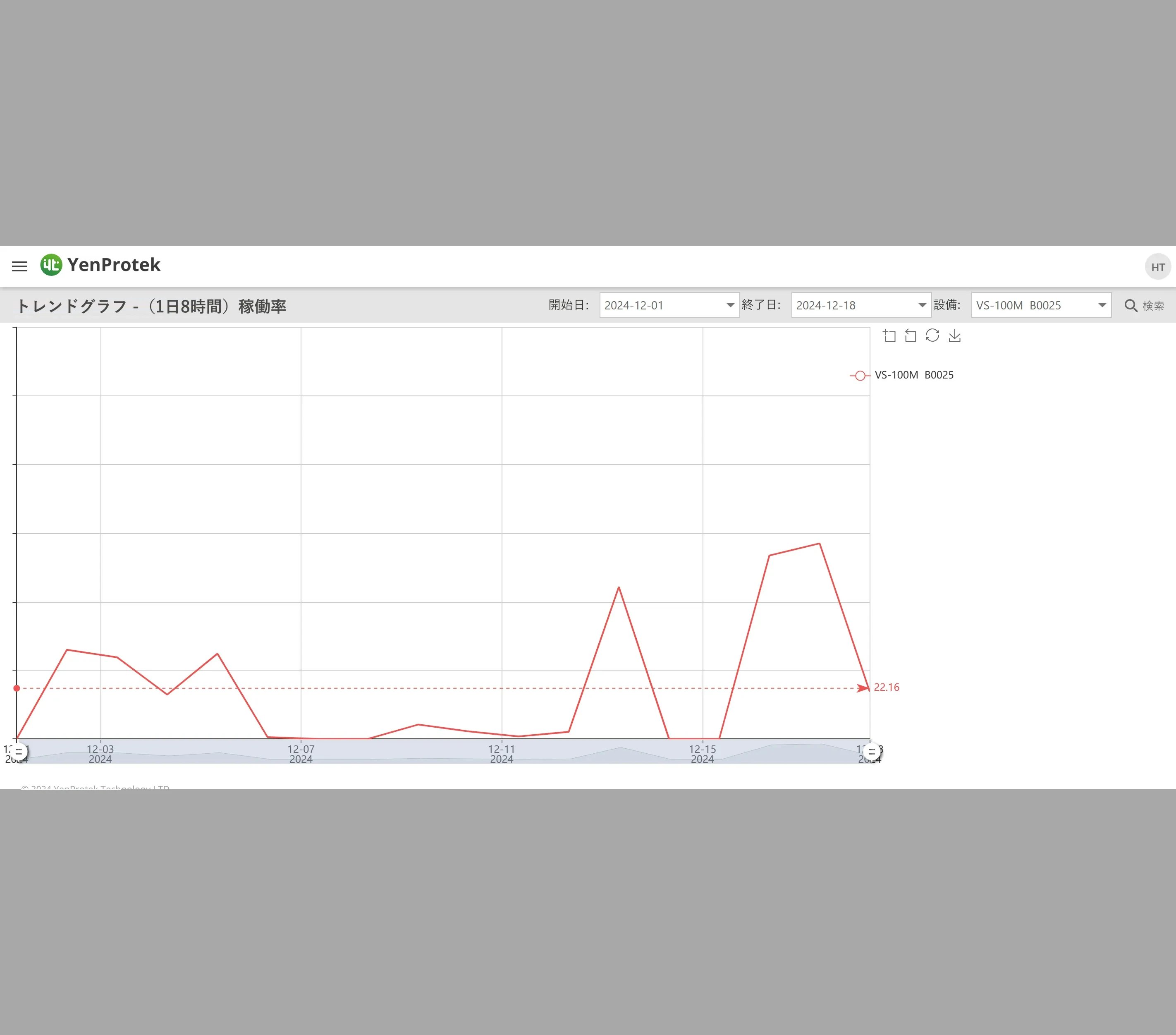Click left handle of data zoom slider
Viewport: 1176px width, 1035px height.
(x=19, y=752)
